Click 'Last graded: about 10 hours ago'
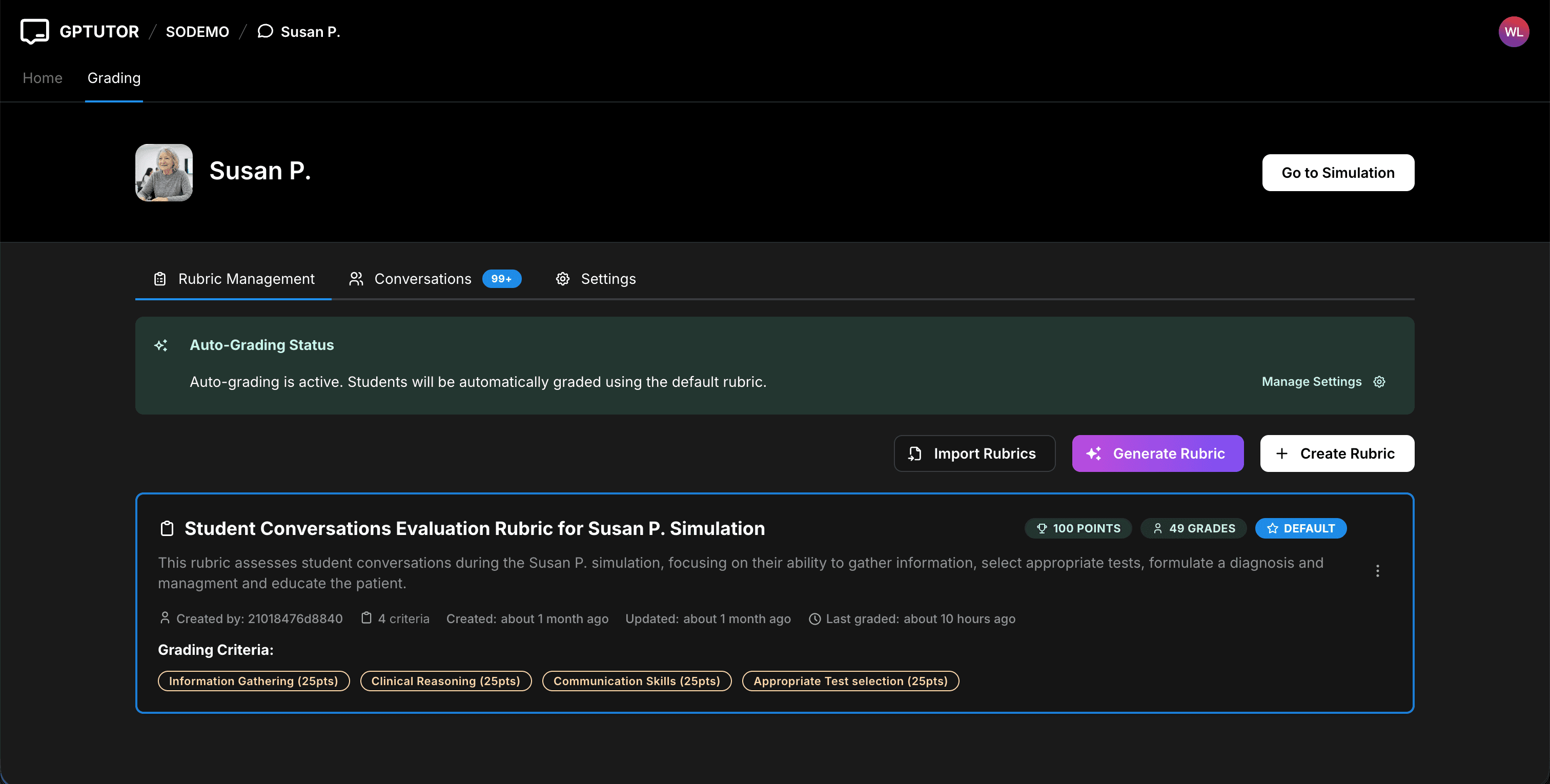This screenshot has width=1550, height=784. 921,618
